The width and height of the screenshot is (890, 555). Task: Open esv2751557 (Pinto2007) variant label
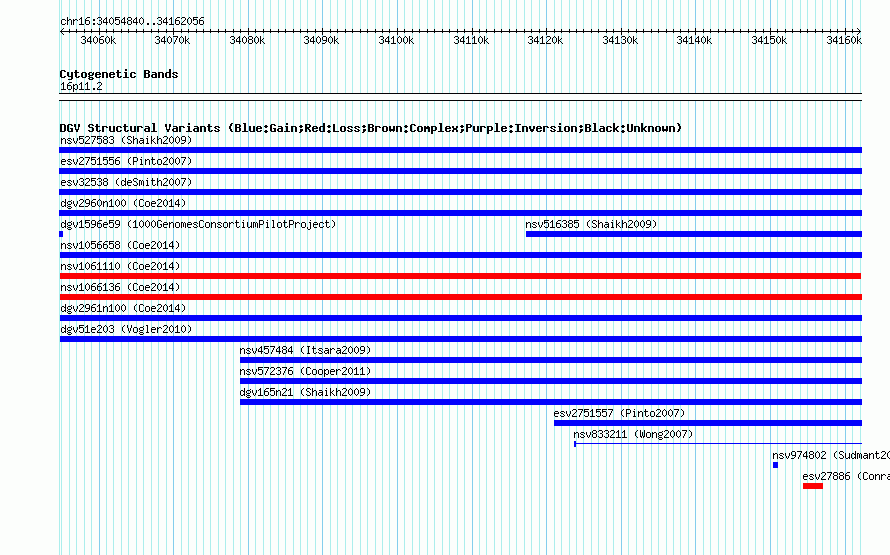[619, 413]
